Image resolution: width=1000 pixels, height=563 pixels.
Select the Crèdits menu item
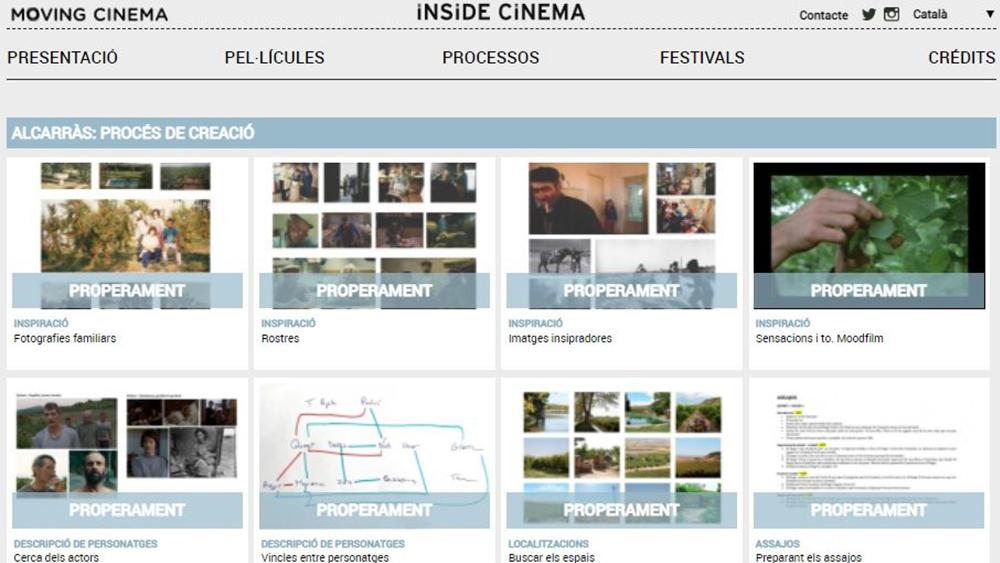click(x=961, y=58)
